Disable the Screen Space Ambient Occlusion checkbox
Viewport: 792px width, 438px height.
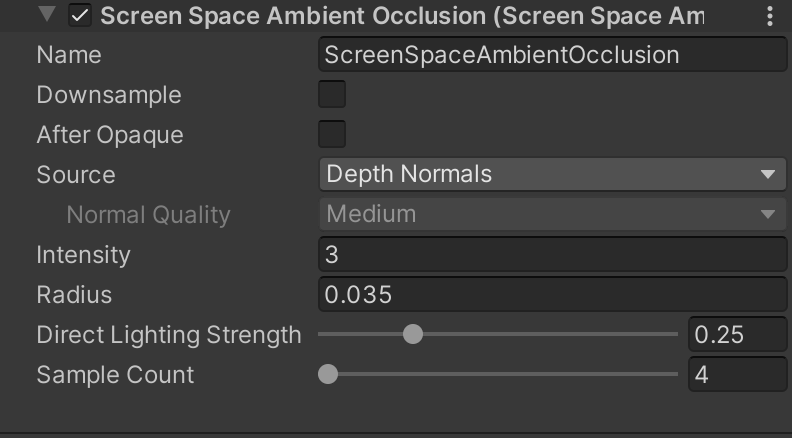click(80, 16)
